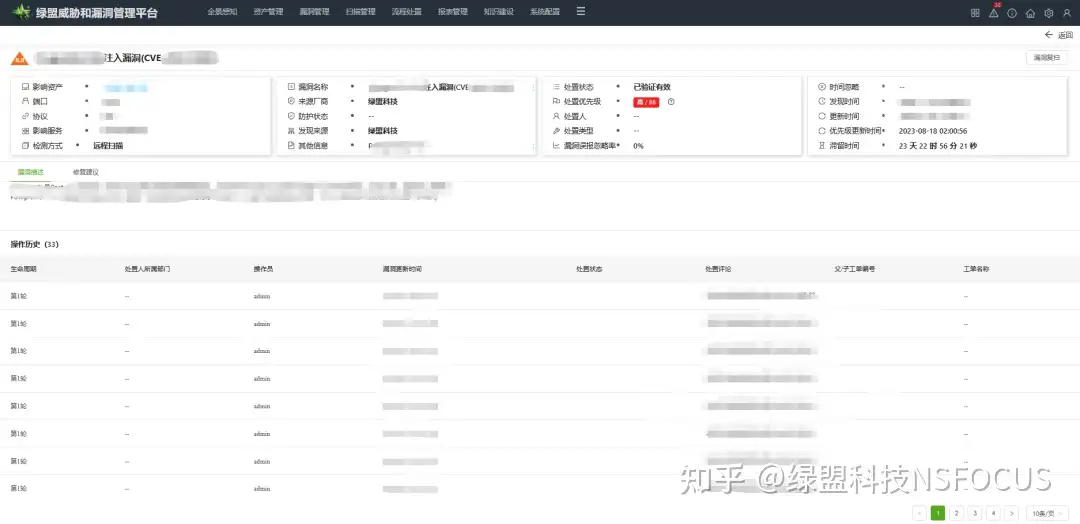Click the home icon in top bar
This screenshot has height=524, width=1080.
(x=1030, y=13)
